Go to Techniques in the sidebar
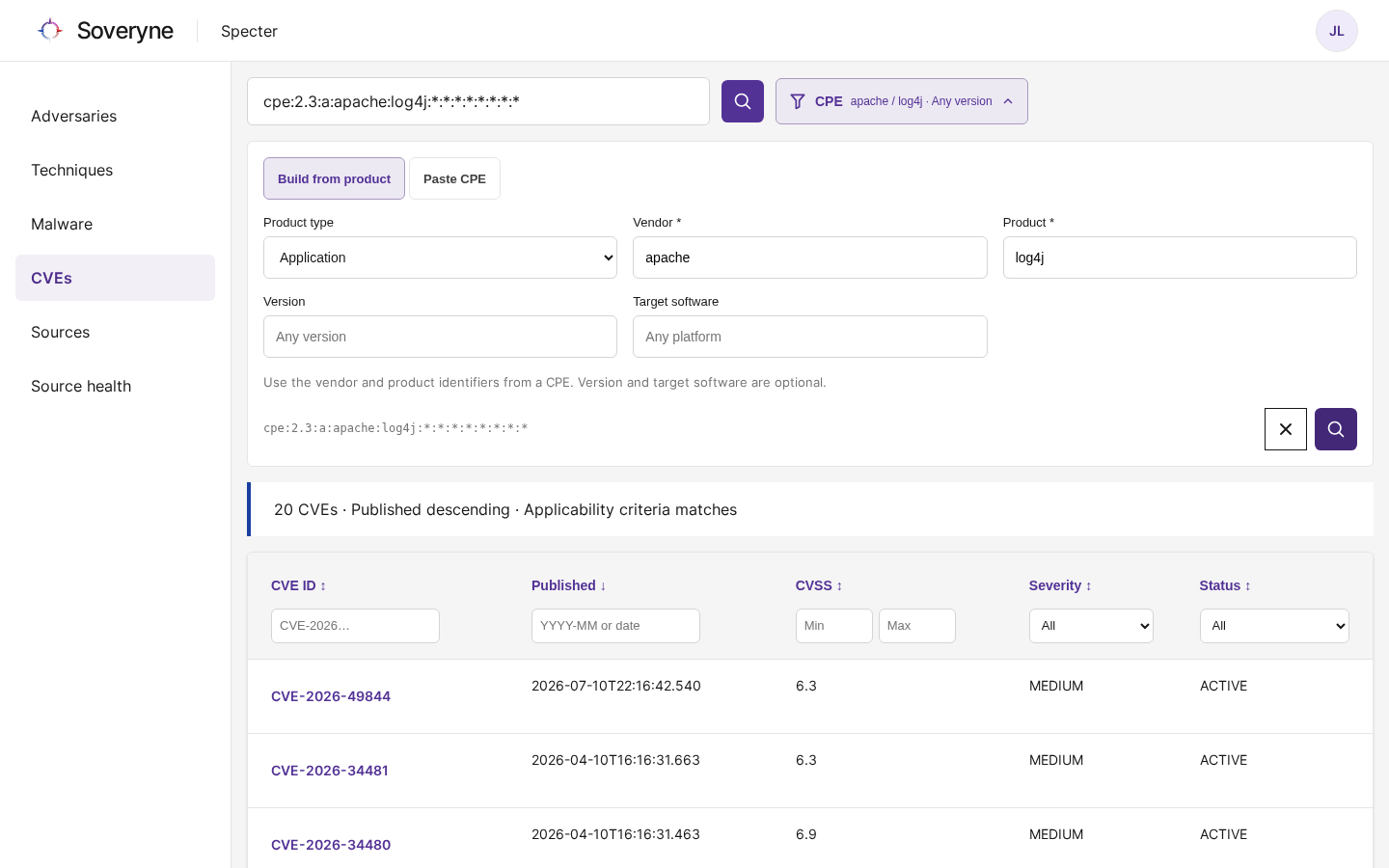1389x868 pixels. 115,170
